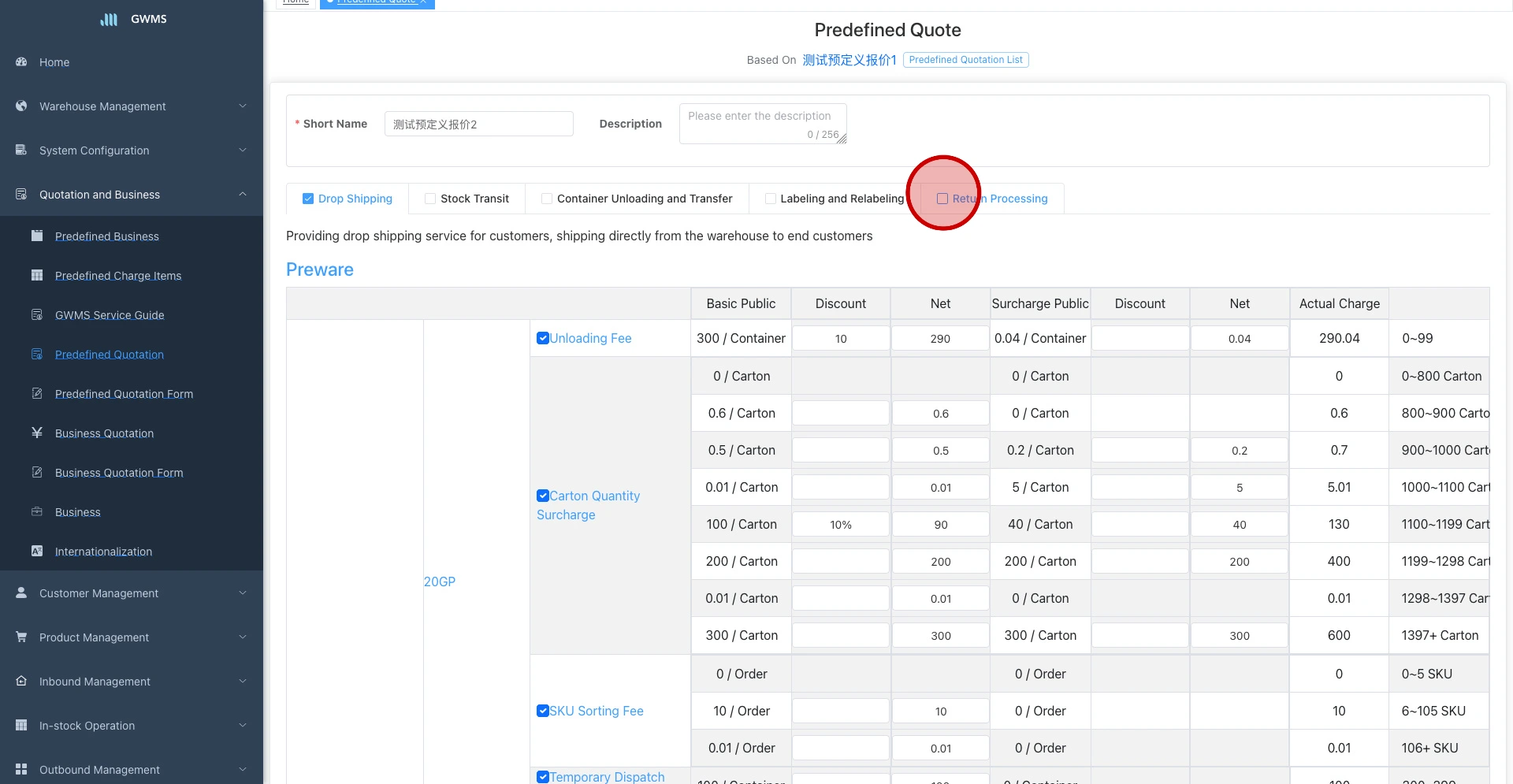This screenshot has height=784, width=1513.
Task: Click Net field showing 90
Action: click(940, 524)
